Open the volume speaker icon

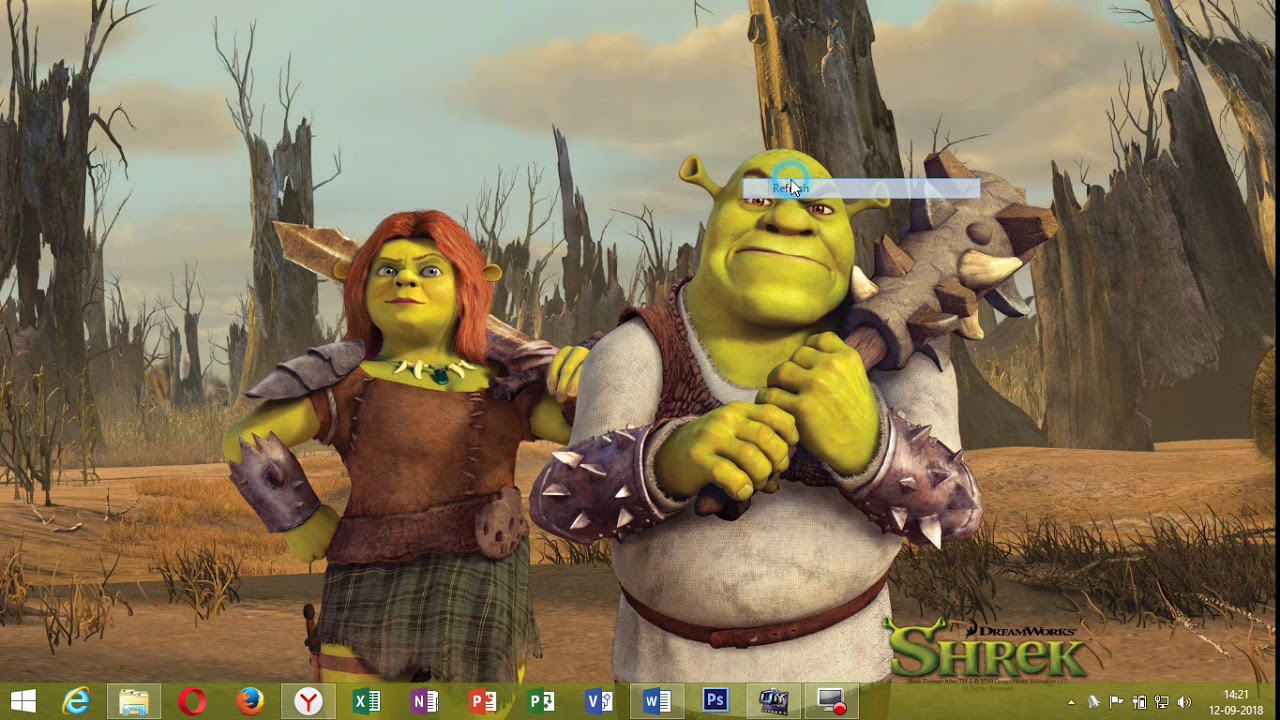click(1184, 702)
